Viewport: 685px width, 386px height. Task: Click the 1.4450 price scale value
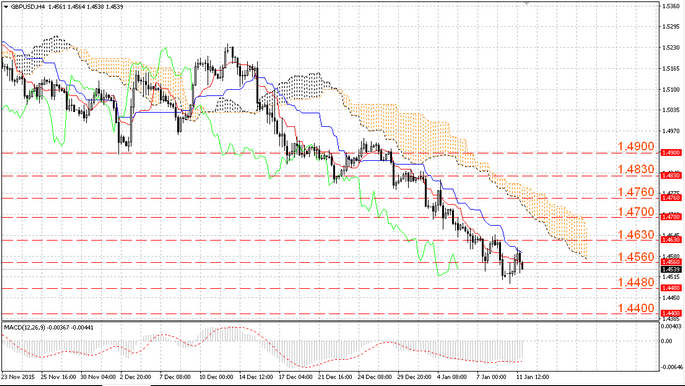pos(670,297)
